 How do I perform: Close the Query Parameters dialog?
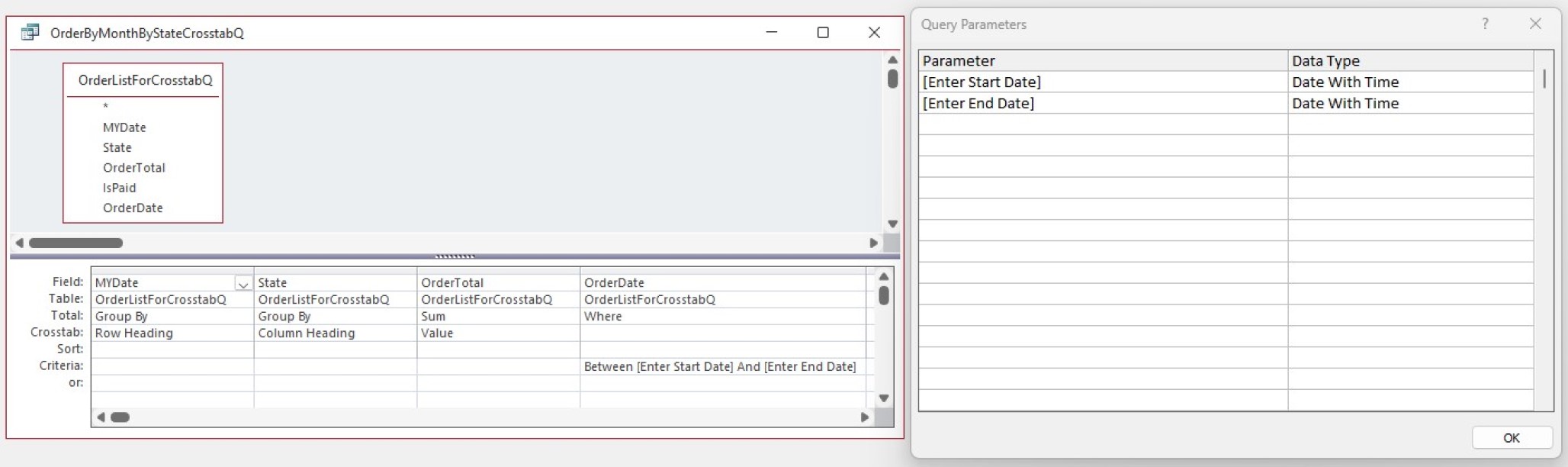(1535, 24)
